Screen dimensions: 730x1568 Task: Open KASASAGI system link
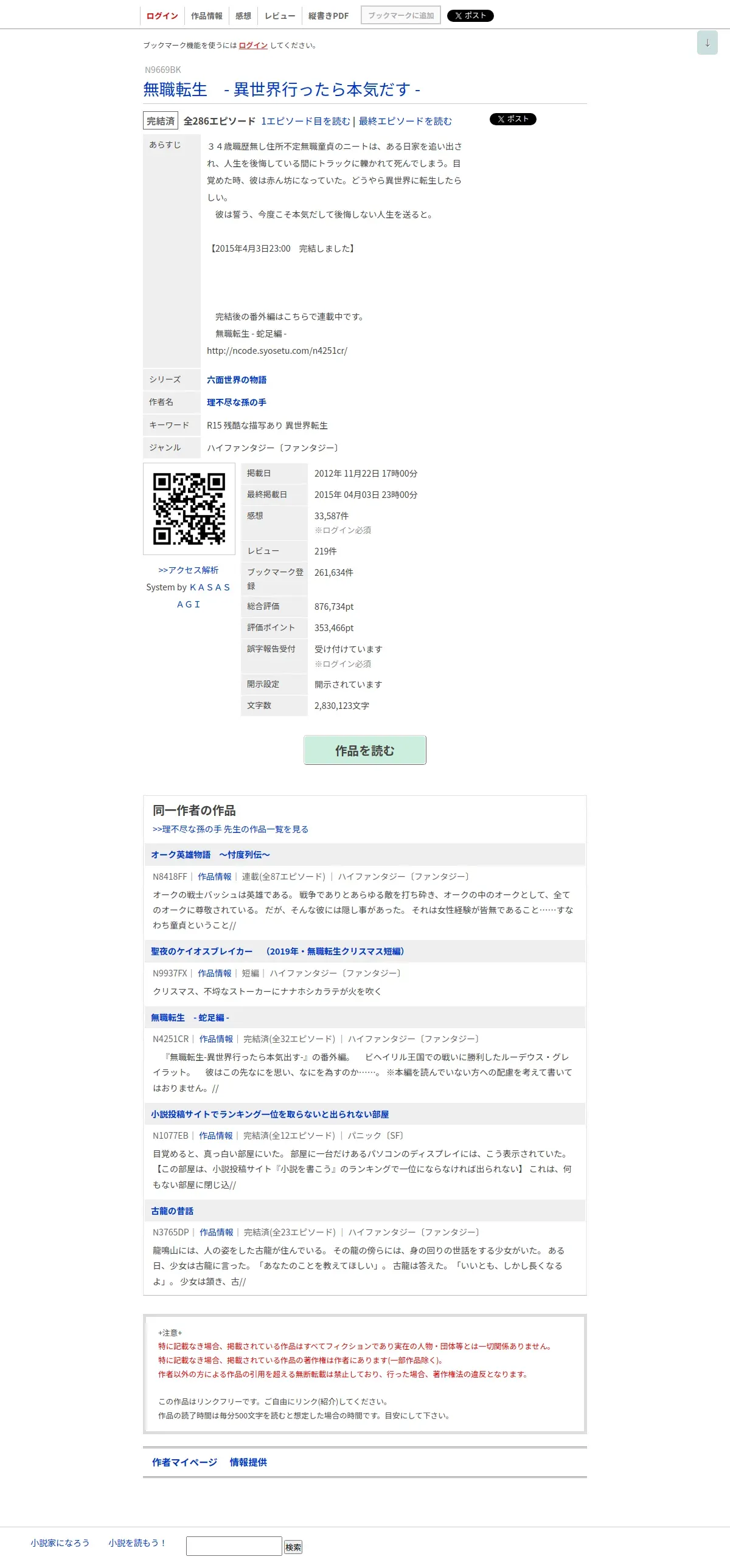pos(209,596)
